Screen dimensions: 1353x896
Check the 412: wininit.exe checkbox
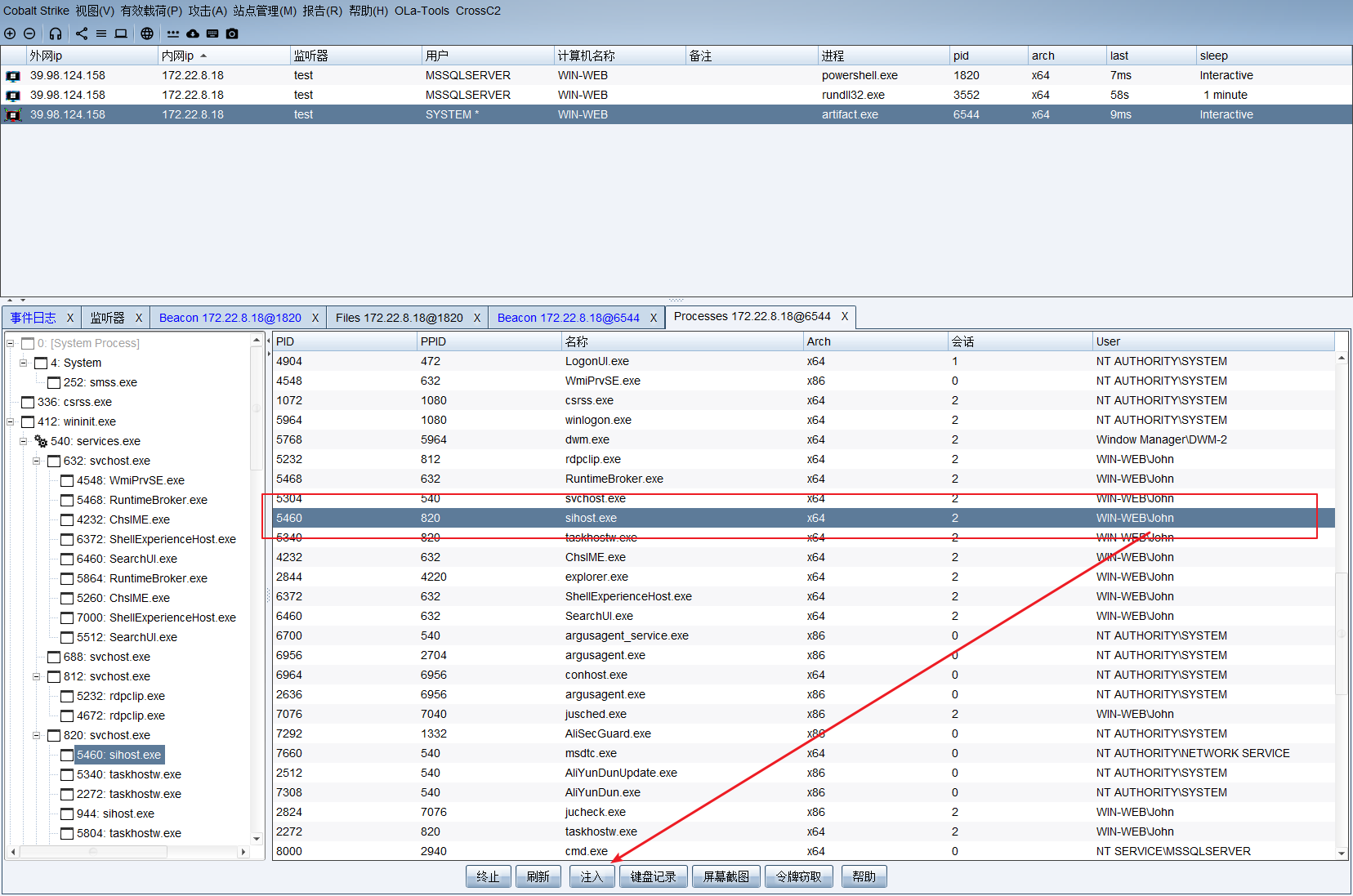click(28, 421)
